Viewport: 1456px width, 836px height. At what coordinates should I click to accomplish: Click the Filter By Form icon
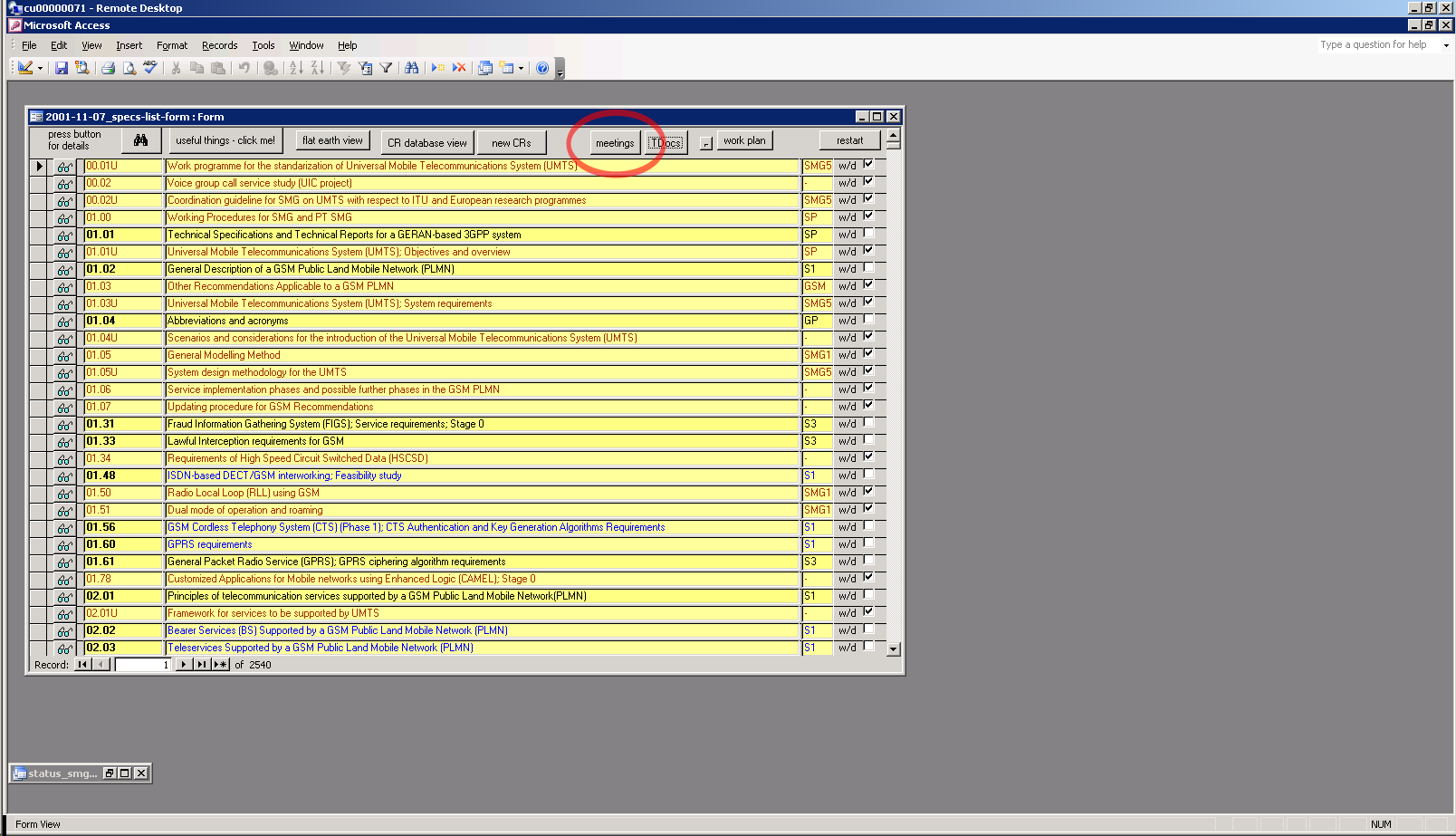tap(365, 68)
